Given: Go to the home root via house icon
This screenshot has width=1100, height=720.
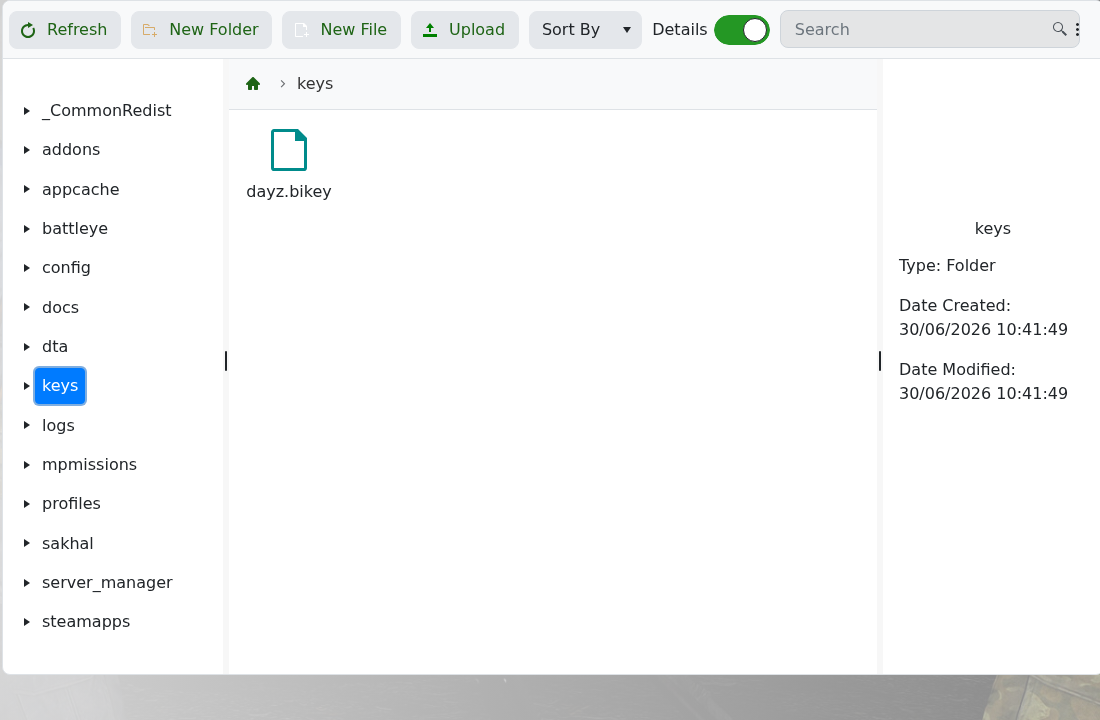Looking at the screenshot, I should pyautogui.click(x=253, y=84).
